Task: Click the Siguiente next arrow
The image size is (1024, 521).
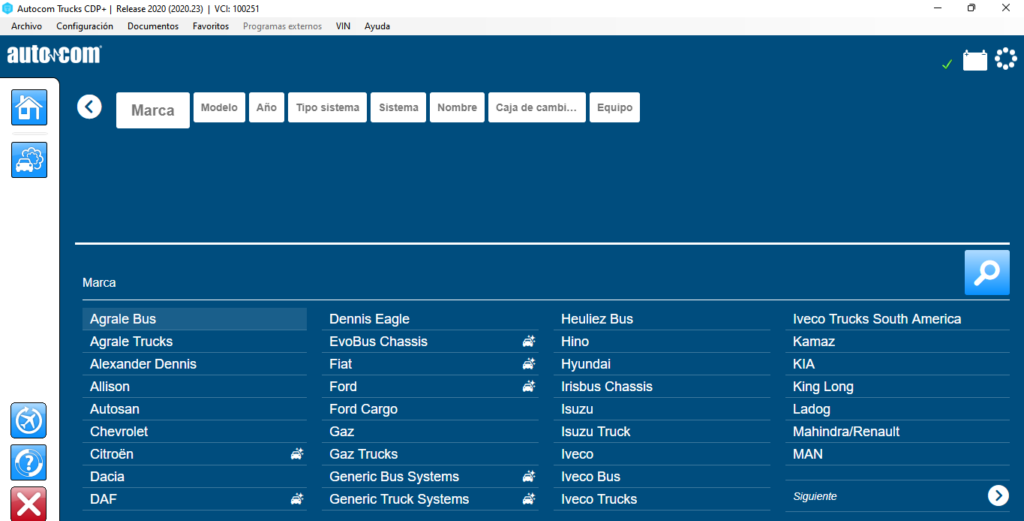Action: click(x=998, y=496)
